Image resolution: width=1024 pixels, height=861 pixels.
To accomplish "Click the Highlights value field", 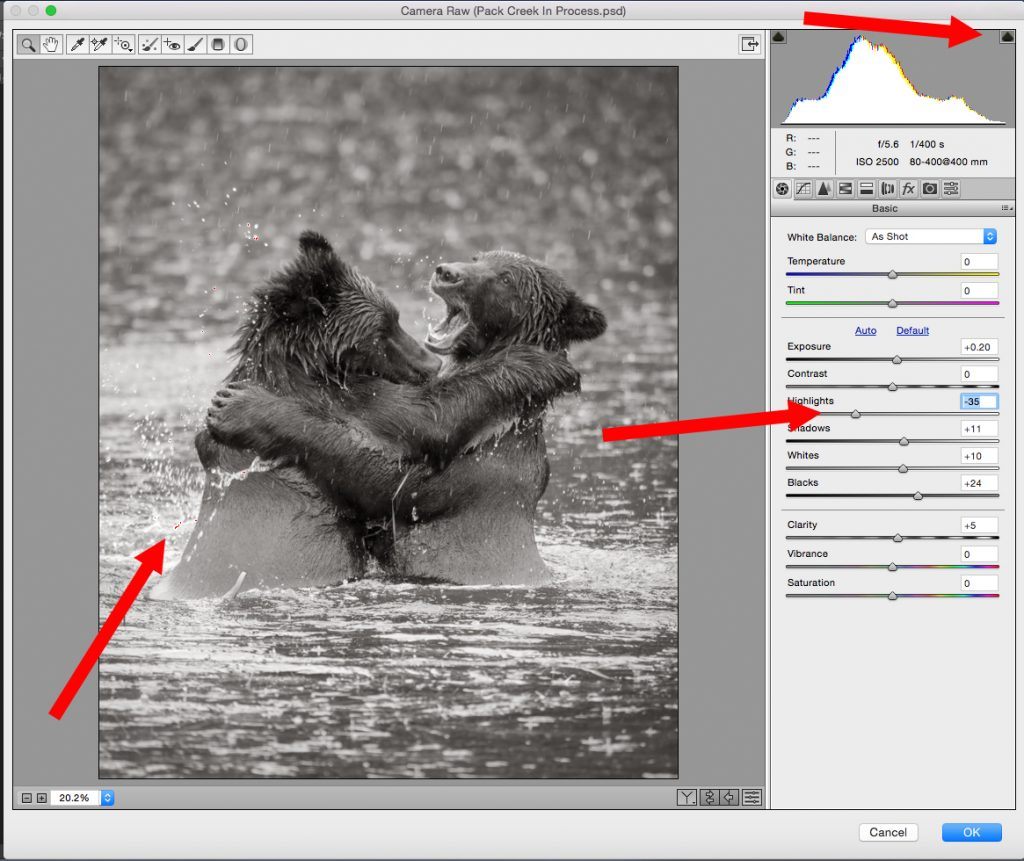I will click(x=979, y=402).
